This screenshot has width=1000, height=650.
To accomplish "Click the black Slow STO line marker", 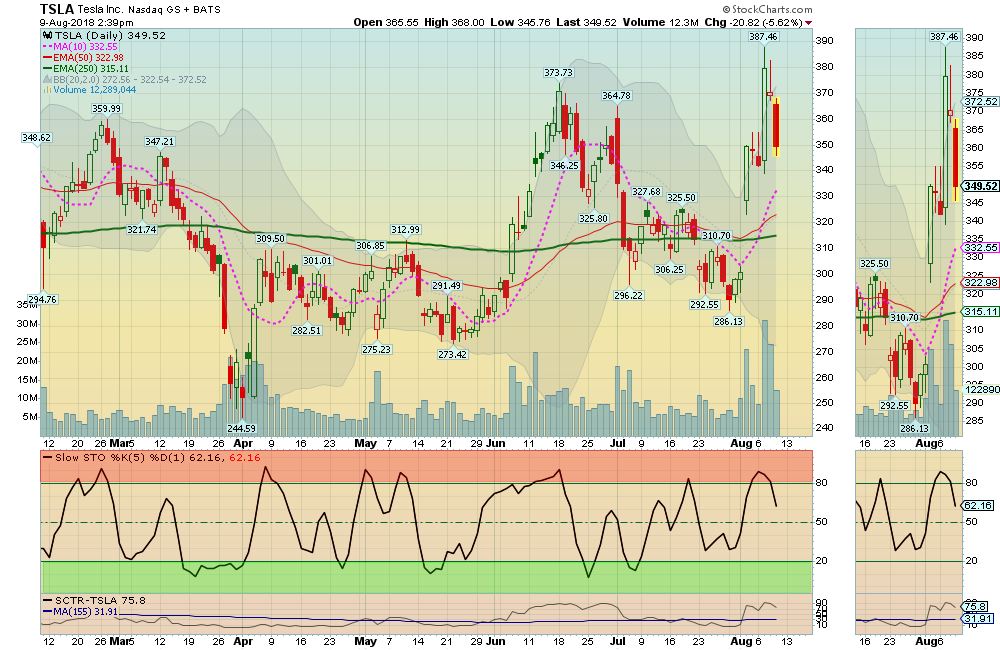I will pos(49,459).
